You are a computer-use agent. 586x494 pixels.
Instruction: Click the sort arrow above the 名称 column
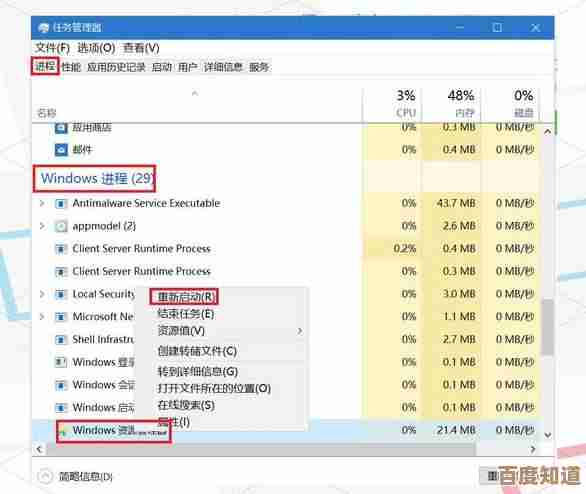tap(195, 93)
